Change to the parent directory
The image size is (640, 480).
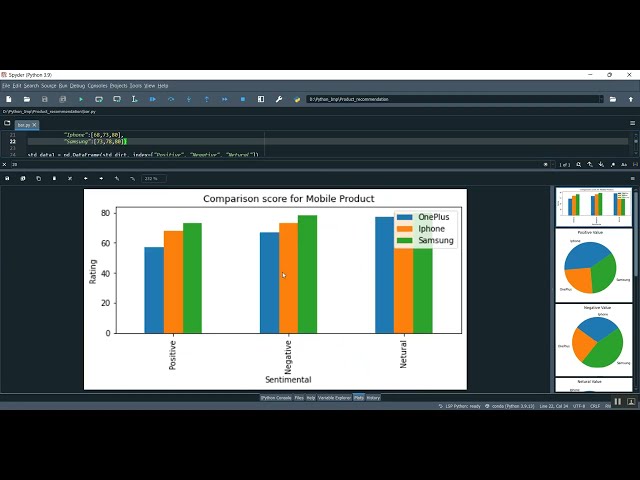tap(631, 99)
